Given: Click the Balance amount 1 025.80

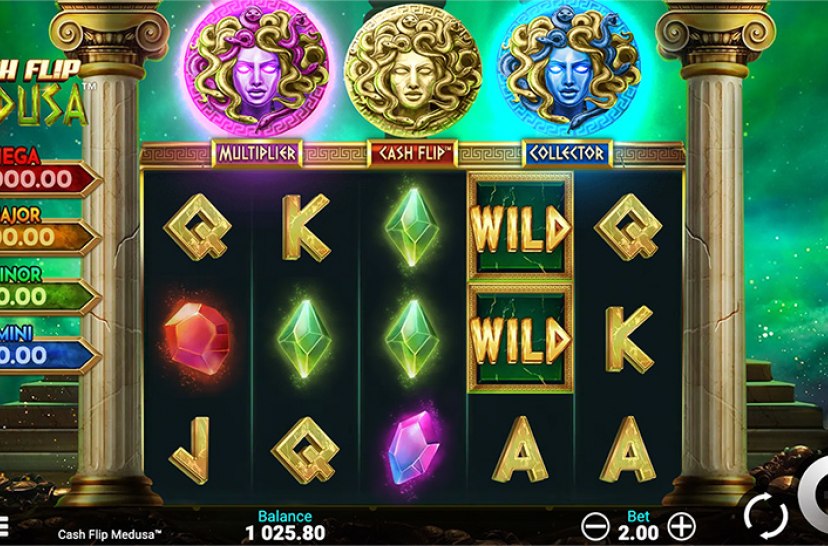Looking at the screenshot, I should click(285, 533).
